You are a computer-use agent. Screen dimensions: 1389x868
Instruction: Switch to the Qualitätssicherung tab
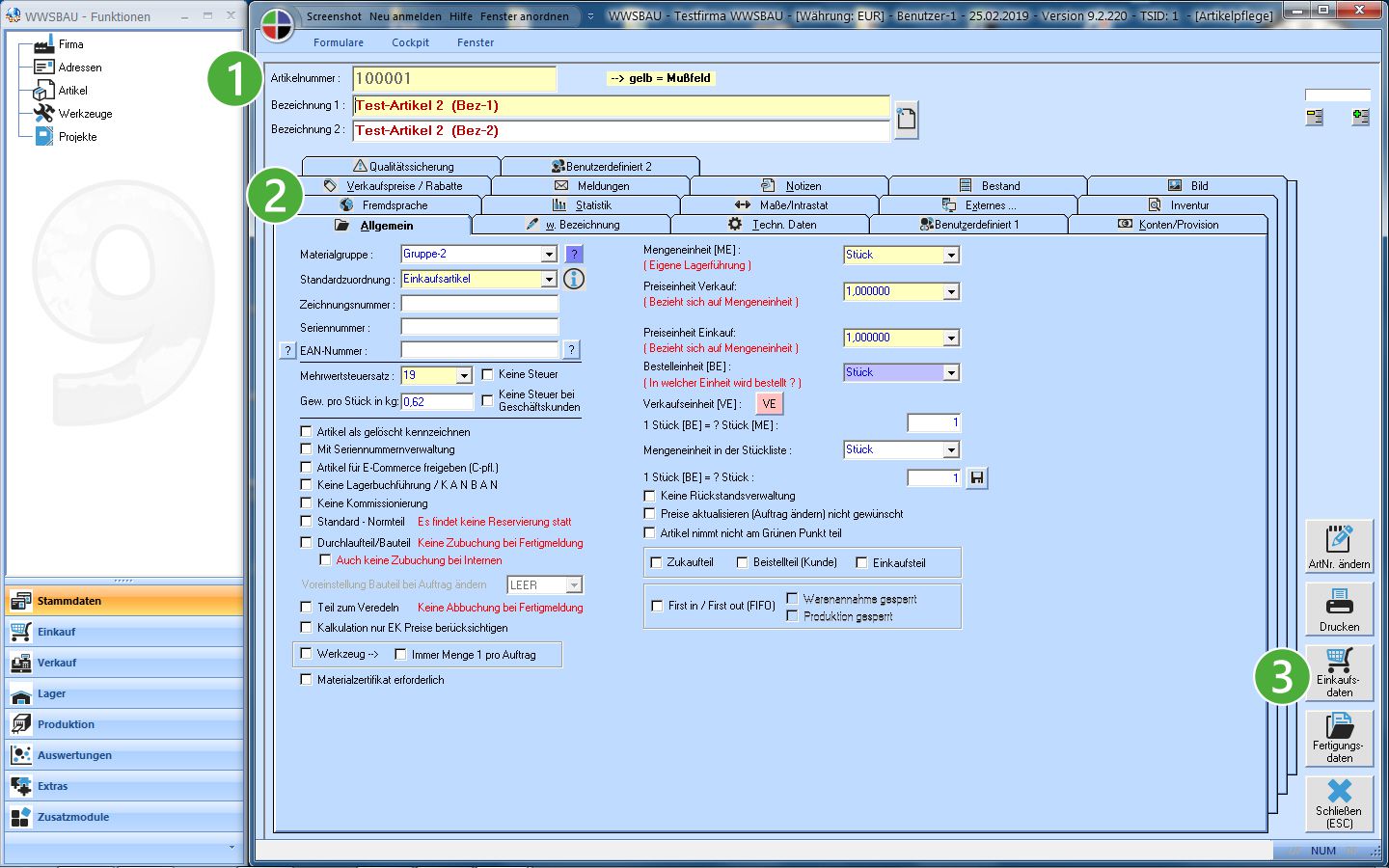tap(402, 167)
